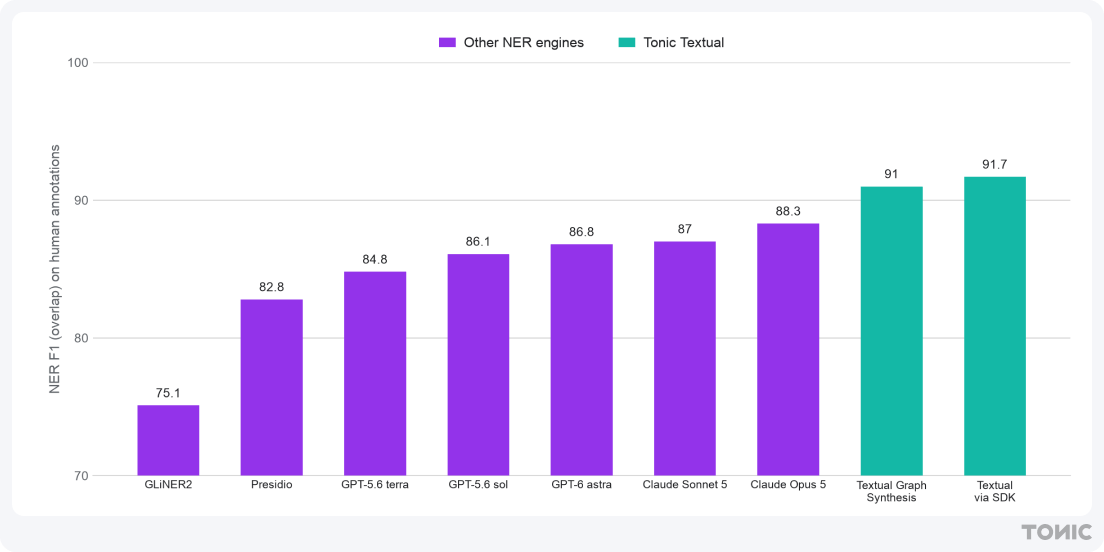Click the 82.8 value label
The image size is (1104, 552).
point(272,287)
